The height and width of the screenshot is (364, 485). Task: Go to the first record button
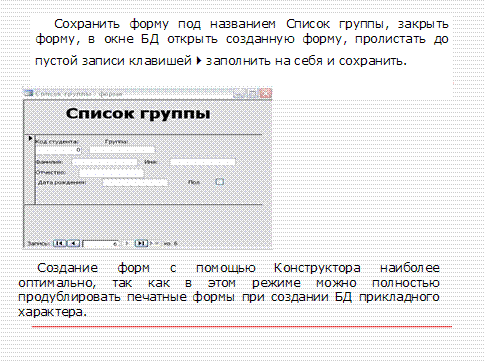pyautogui.click(x=60, y=243)
